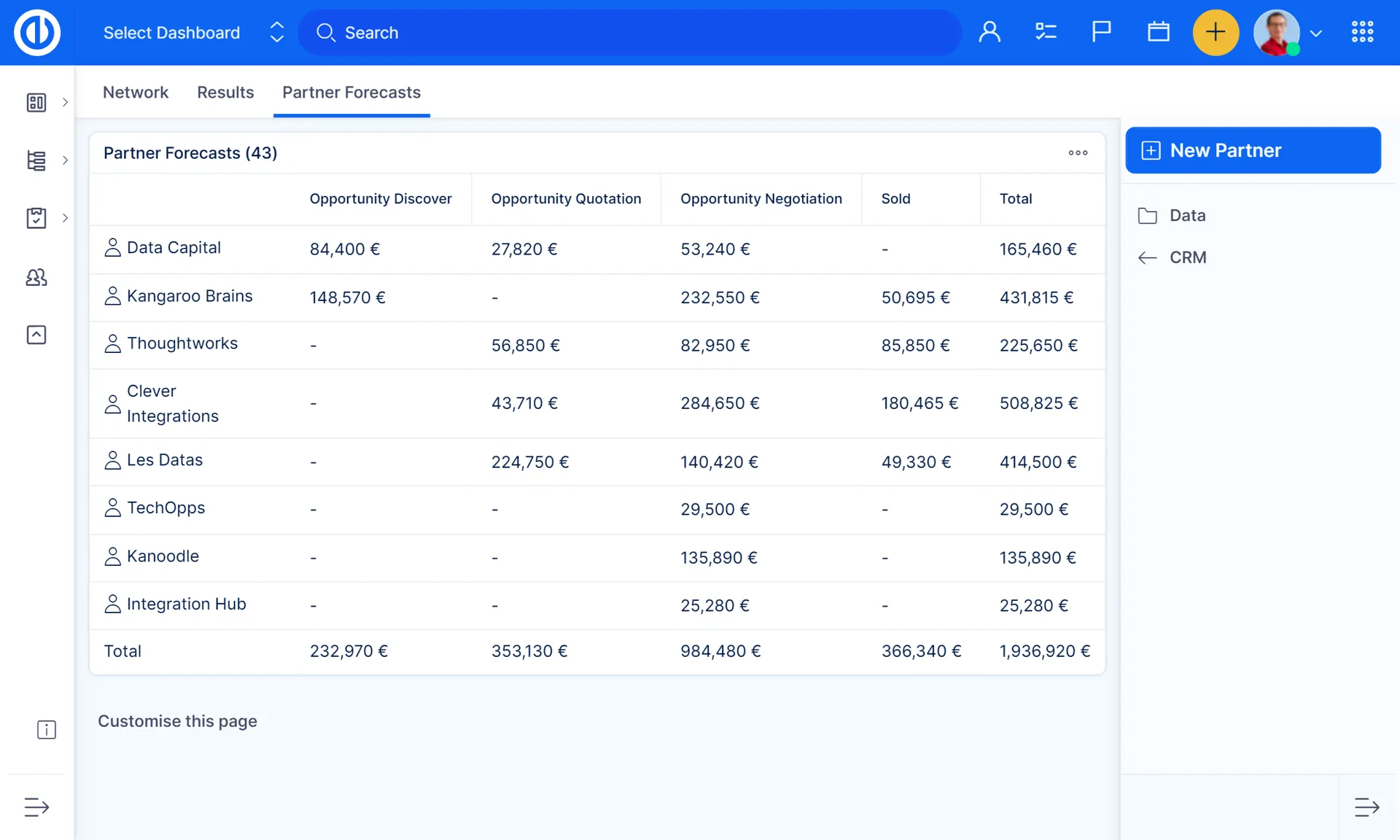Click the app logo in top-left corner
This screenshot has height=840, width=1400.
click(37, 32)
